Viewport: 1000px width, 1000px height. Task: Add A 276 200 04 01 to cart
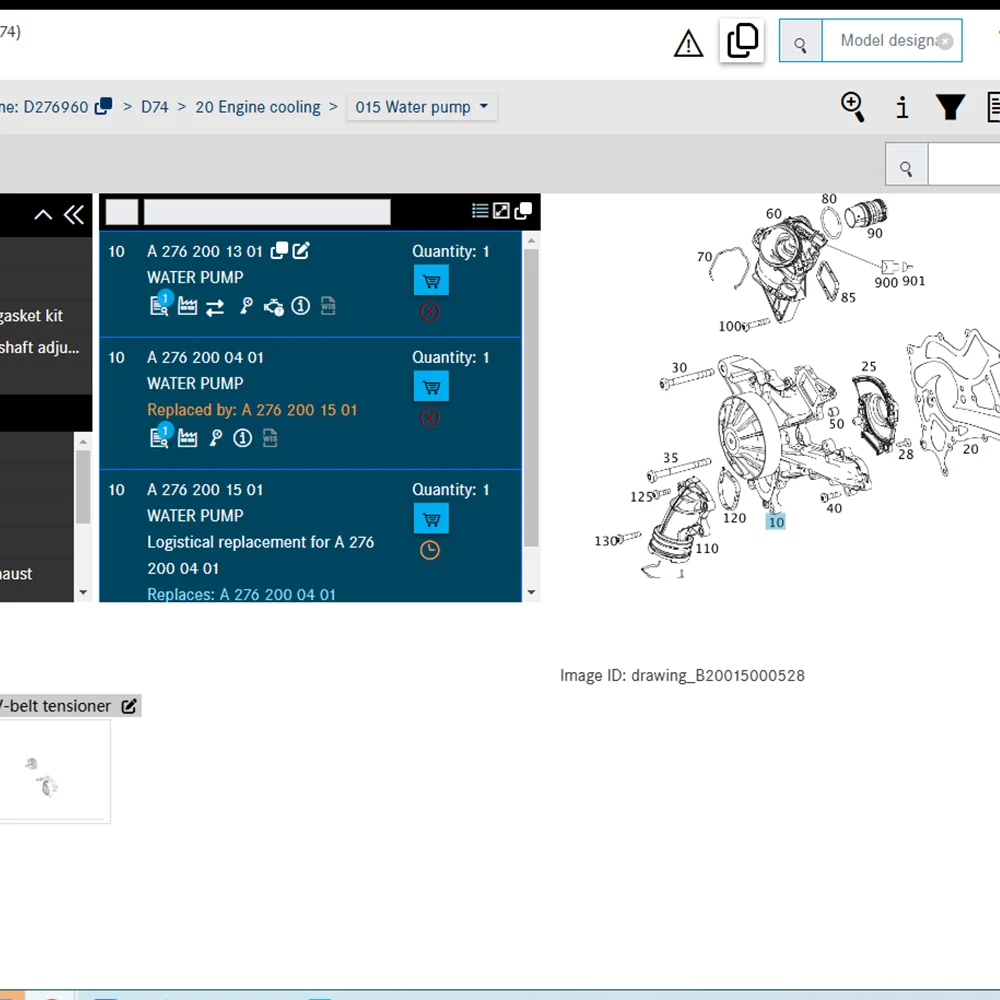431,387
